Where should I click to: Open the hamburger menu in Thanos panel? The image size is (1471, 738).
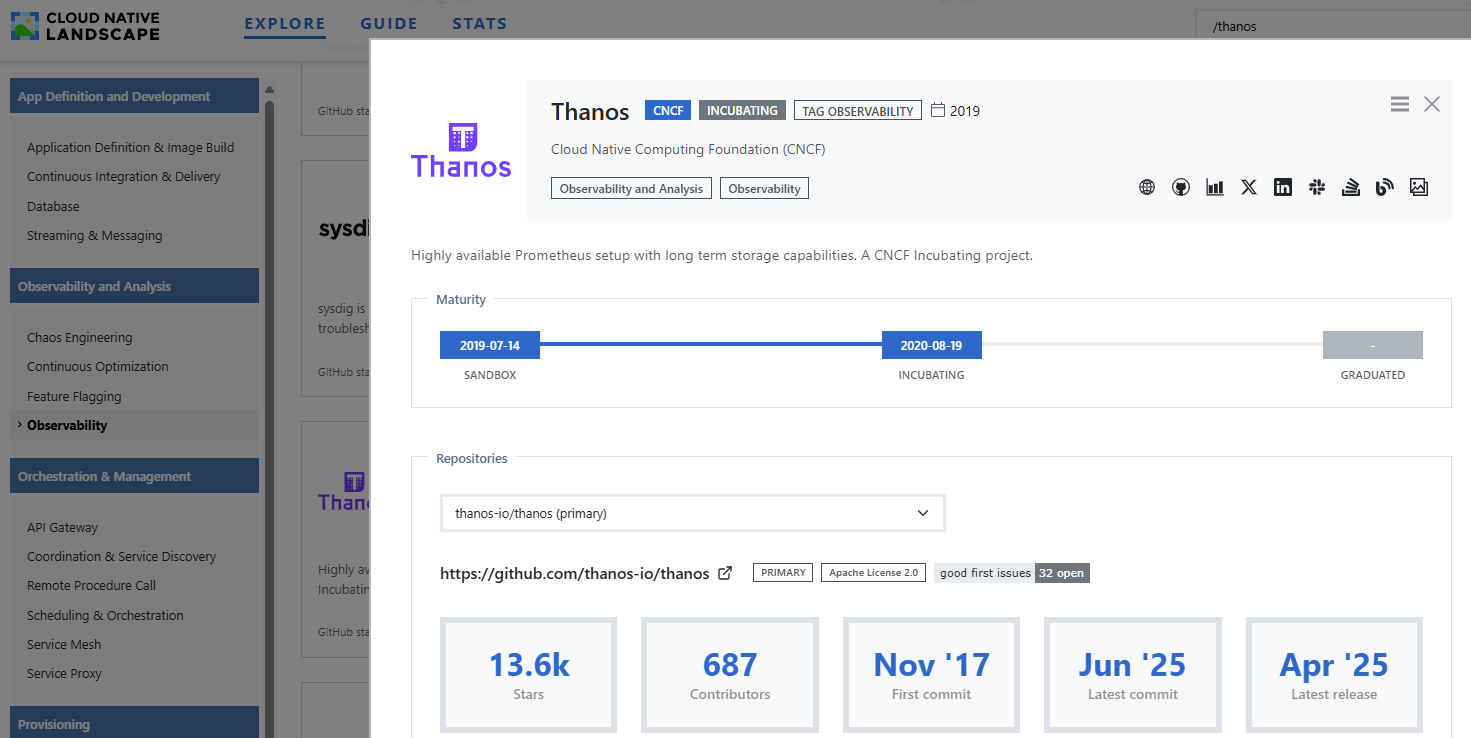(x=1400, y=104)
